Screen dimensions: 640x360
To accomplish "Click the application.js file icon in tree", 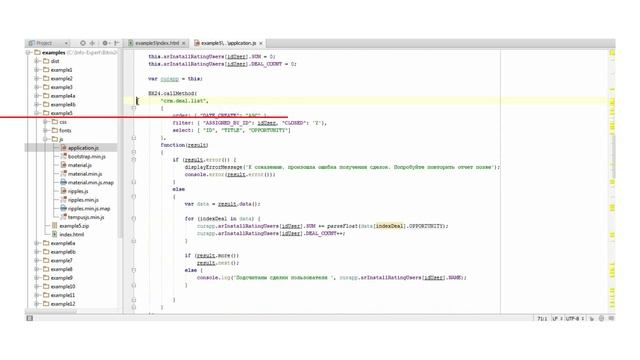I will (64, 148).
